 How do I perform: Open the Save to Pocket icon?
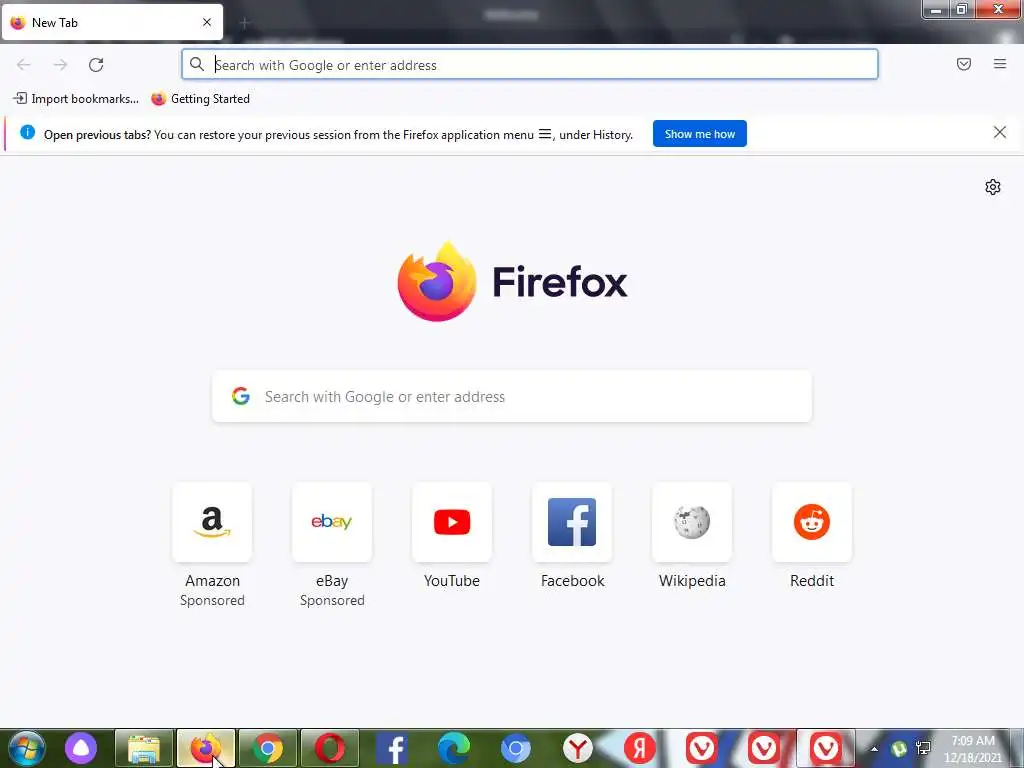(x=964, y=64)
